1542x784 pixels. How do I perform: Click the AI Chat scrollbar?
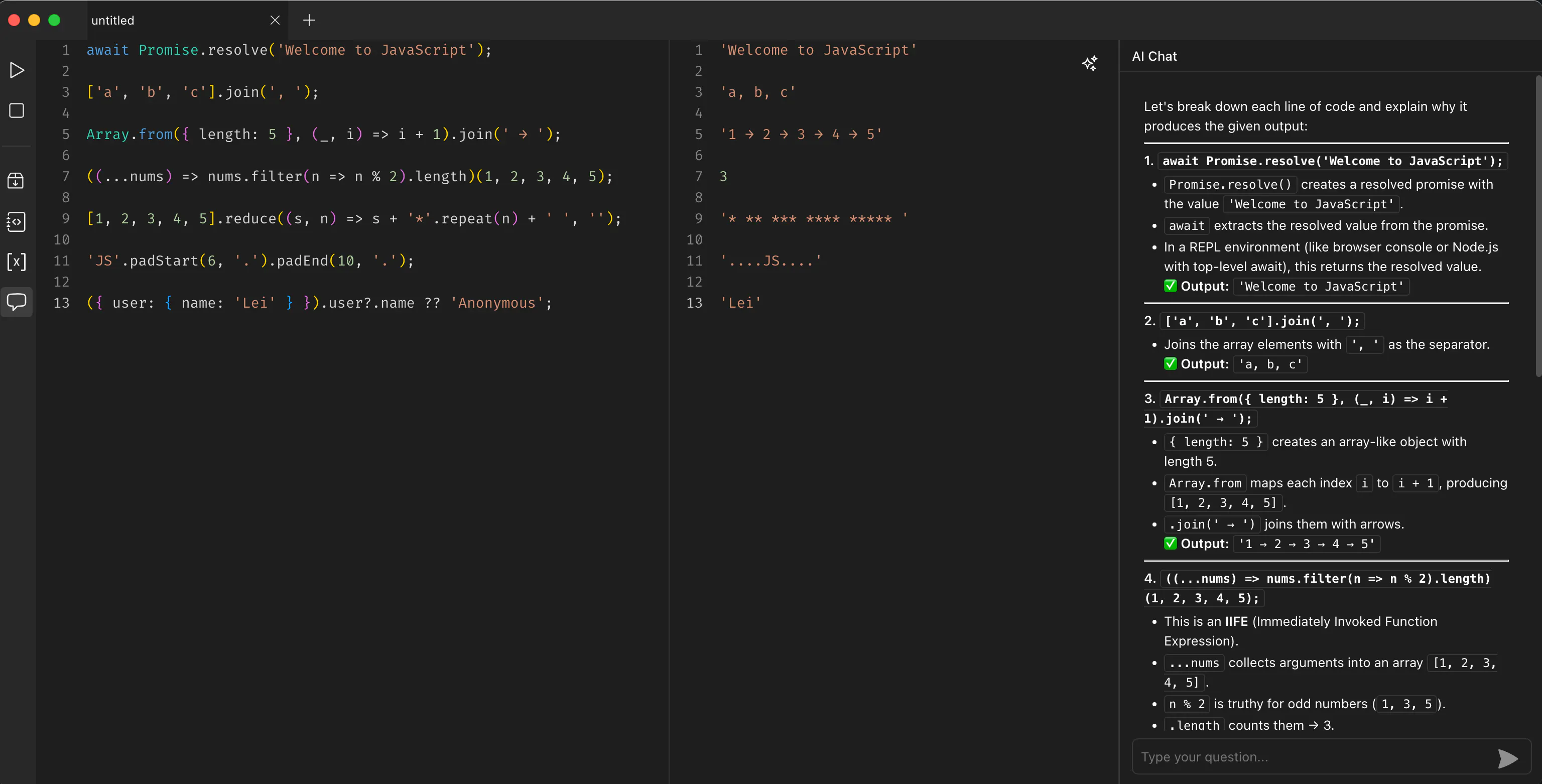[x=1538, y=226]
